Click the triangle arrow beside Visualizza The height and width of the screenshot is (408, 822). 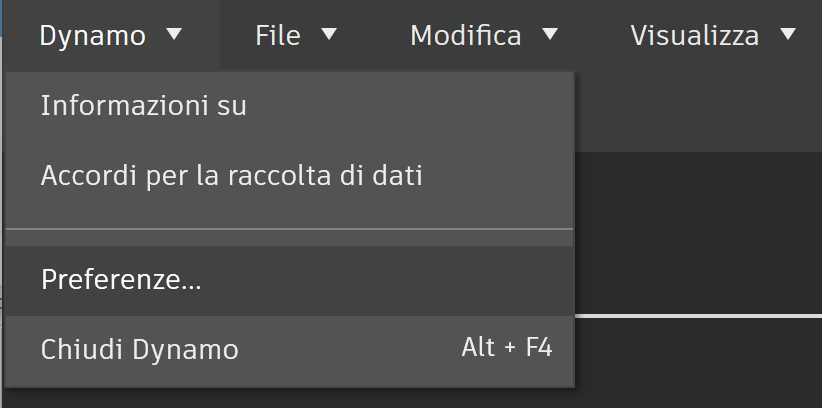tap(788, 34)
